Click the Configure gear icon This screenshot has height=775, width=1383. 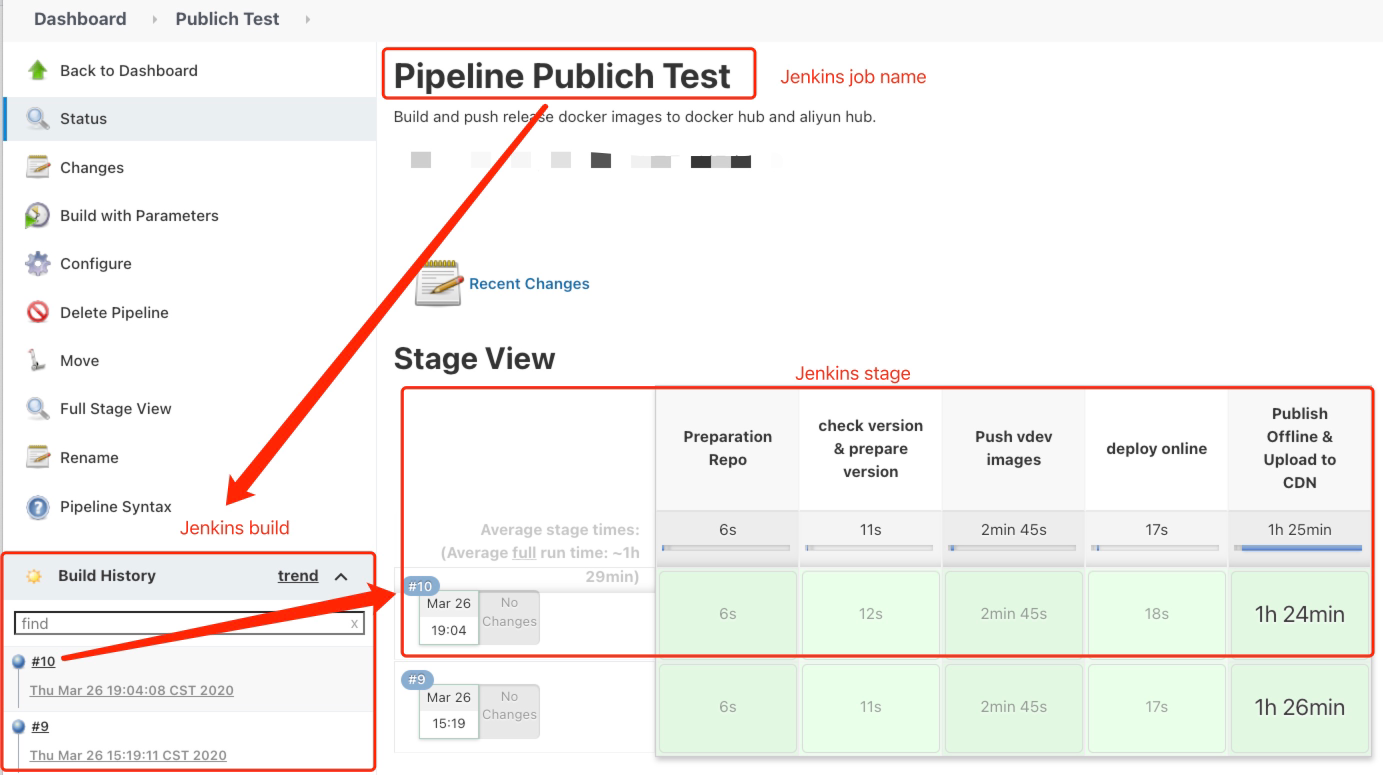click(x=32, y=263)
